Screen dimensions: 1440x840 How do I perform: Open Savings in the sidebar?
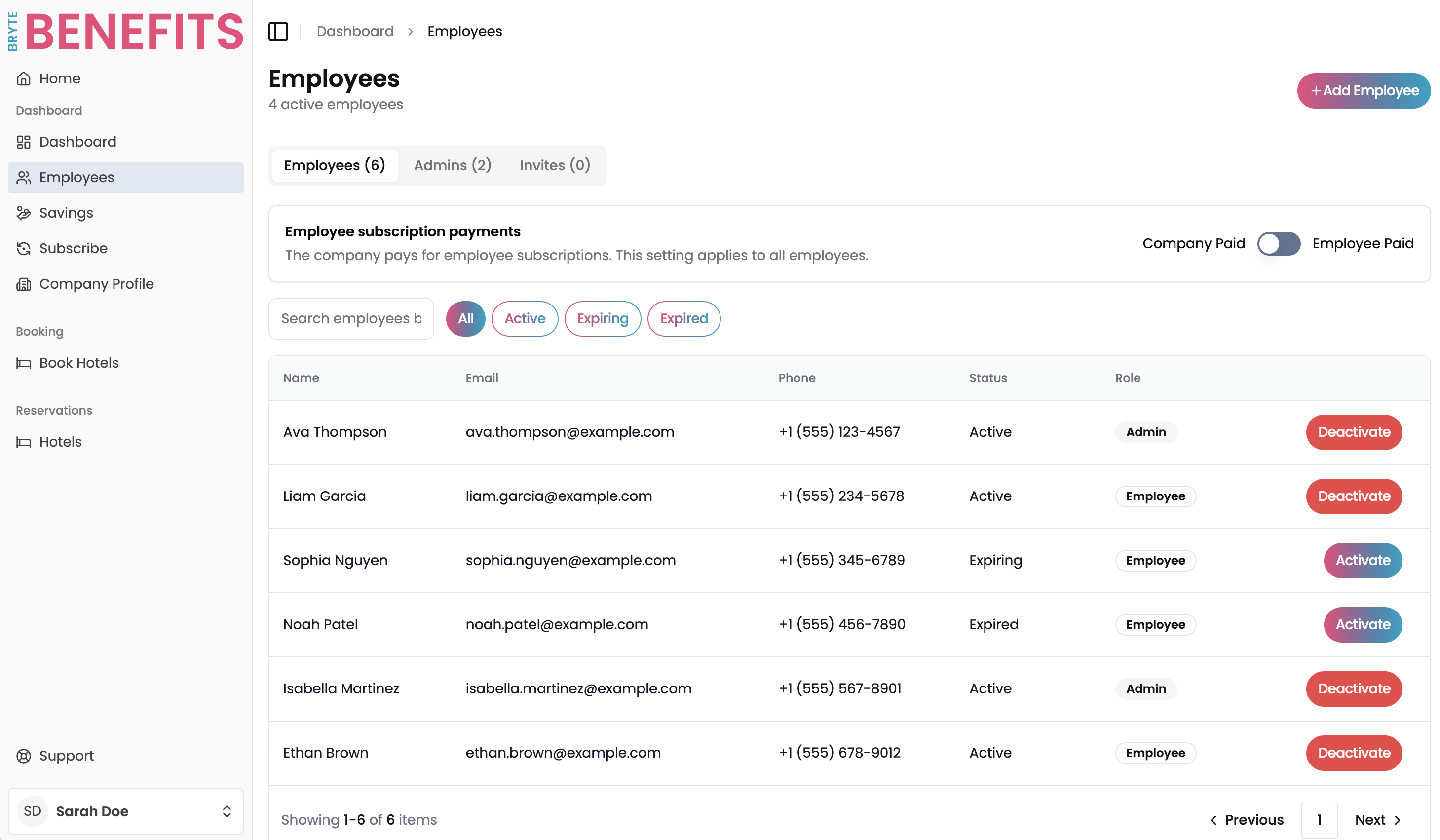click(x=126, y=213)
